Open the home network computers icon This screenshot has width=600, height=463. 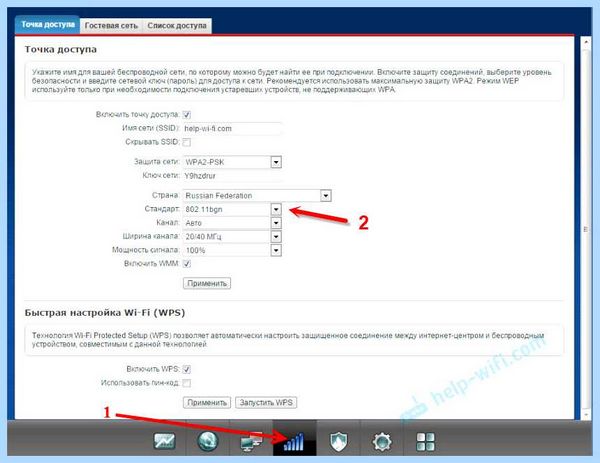251,441
